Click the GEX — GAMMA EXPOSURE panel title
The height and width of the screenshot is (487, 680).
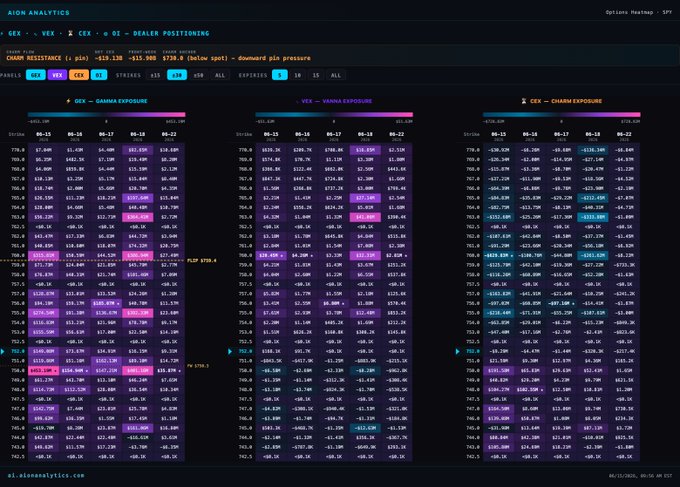[x=111, y=101]
